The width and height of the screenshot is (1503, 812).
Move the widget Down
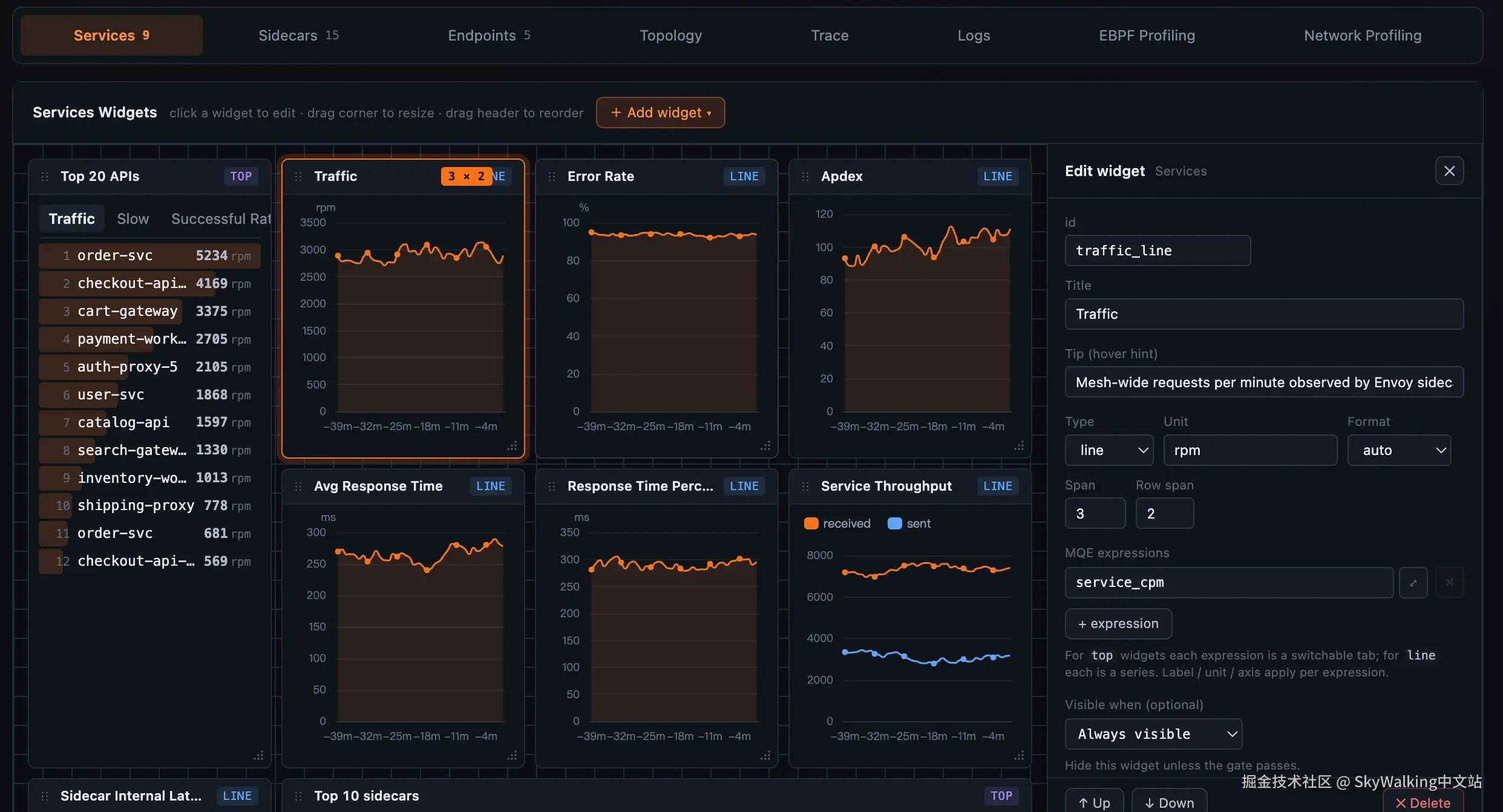[x=1170, y=802]
